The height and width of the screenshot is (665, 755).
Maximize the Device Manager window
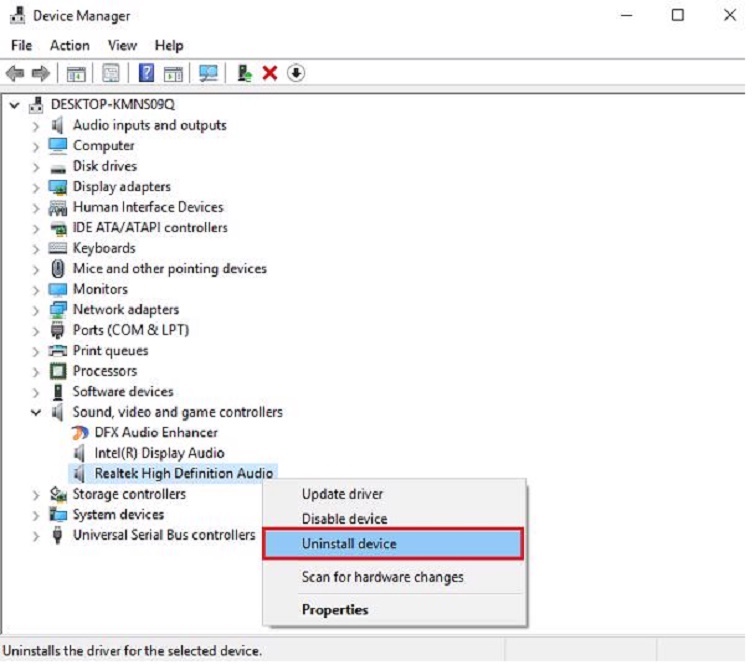coord(677,15)
